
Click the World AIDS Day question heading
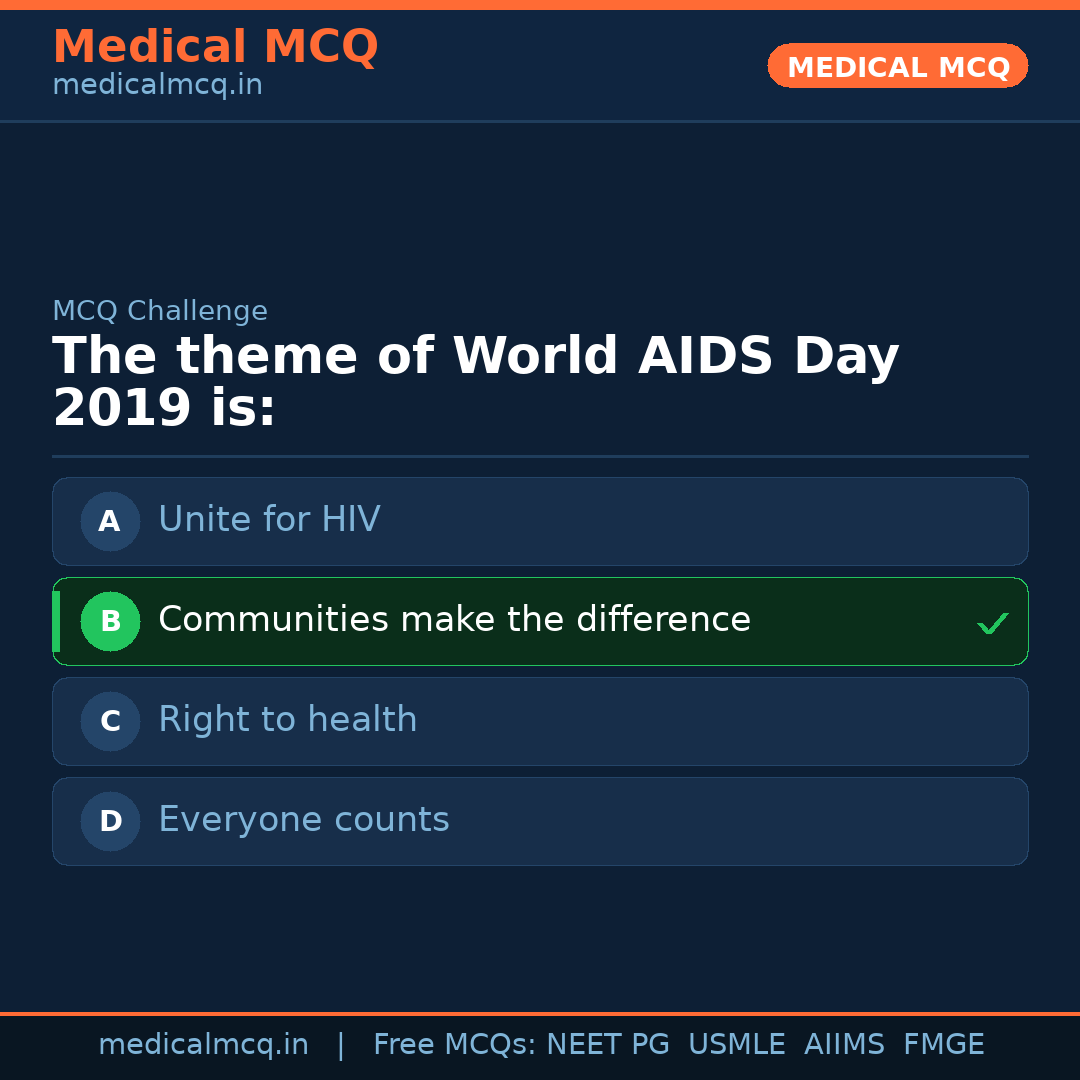[475, 382]
